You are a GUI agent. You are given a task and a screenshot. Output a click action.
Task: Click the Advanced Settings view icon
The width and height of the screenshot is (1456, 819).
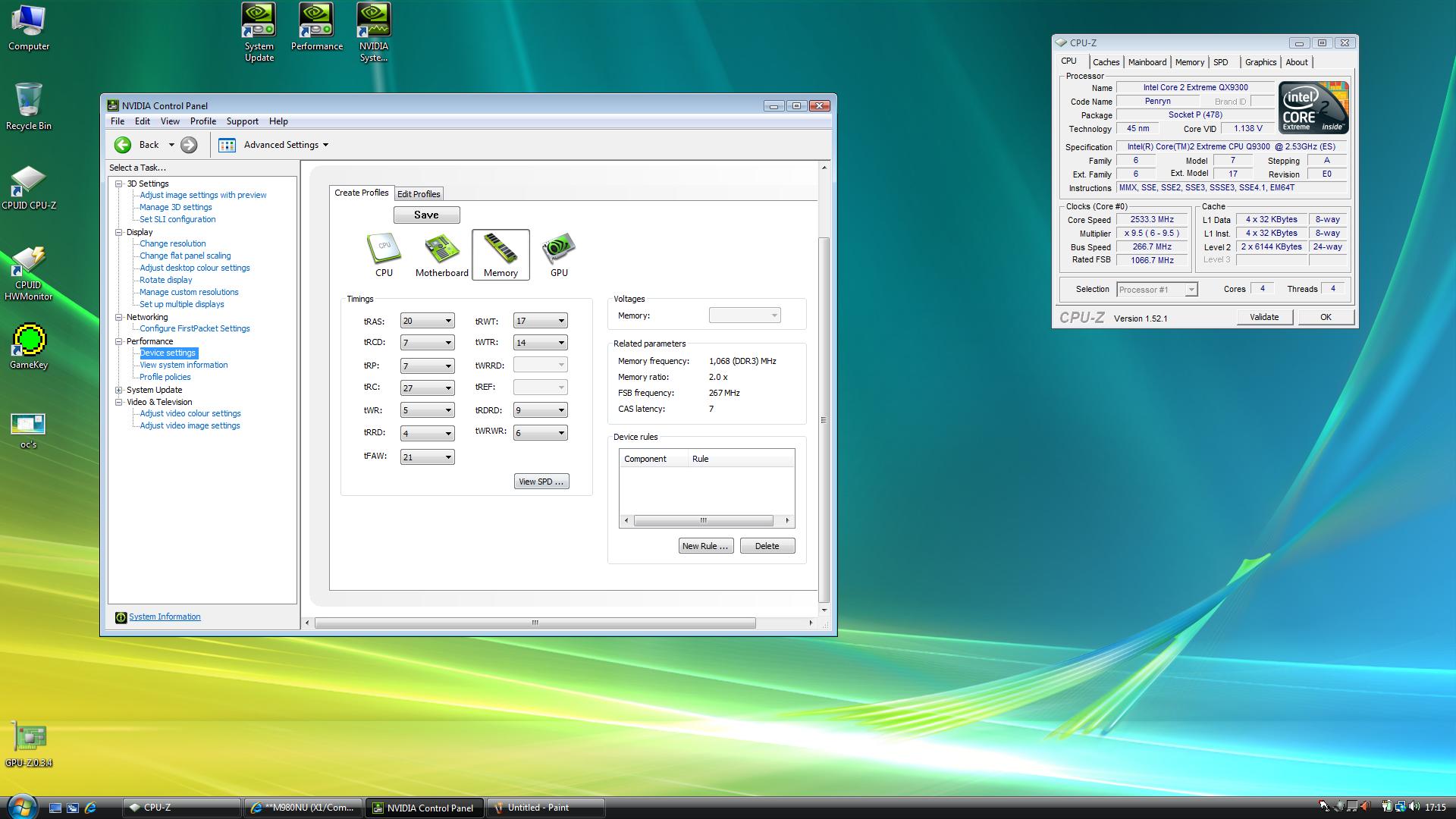pos(227,145)
